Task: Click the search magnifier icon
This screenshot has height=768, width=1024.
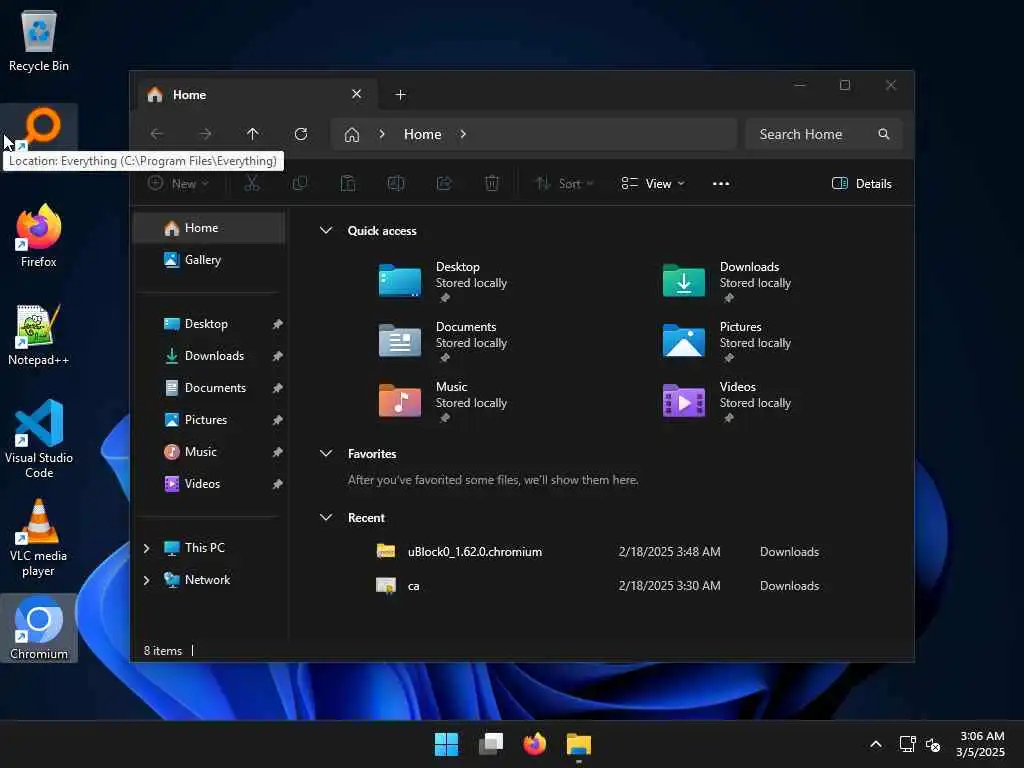Action: click(x=884, y=134)
